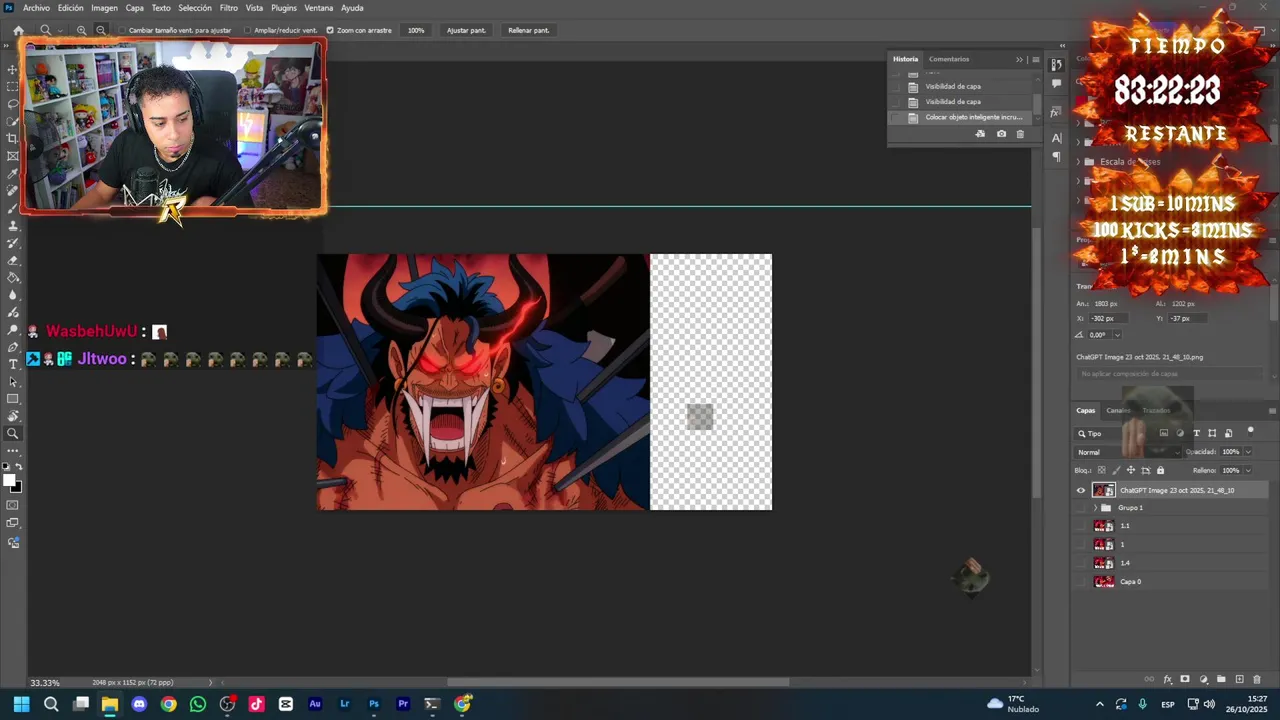Uncheck 'Zoom con arrastre' checkbox

pos(330,30)
